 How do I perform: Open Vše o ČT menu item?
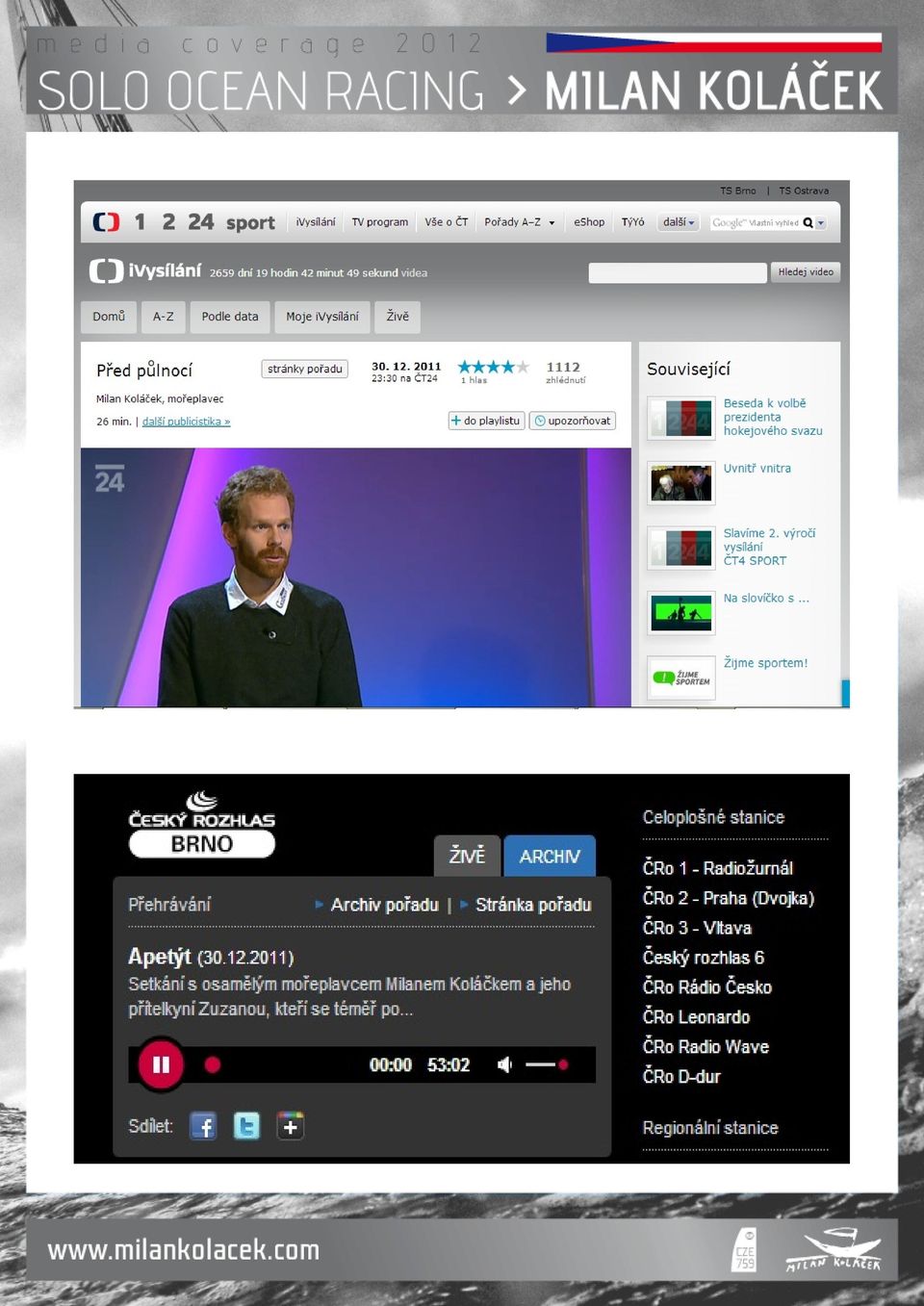point(447,222)
